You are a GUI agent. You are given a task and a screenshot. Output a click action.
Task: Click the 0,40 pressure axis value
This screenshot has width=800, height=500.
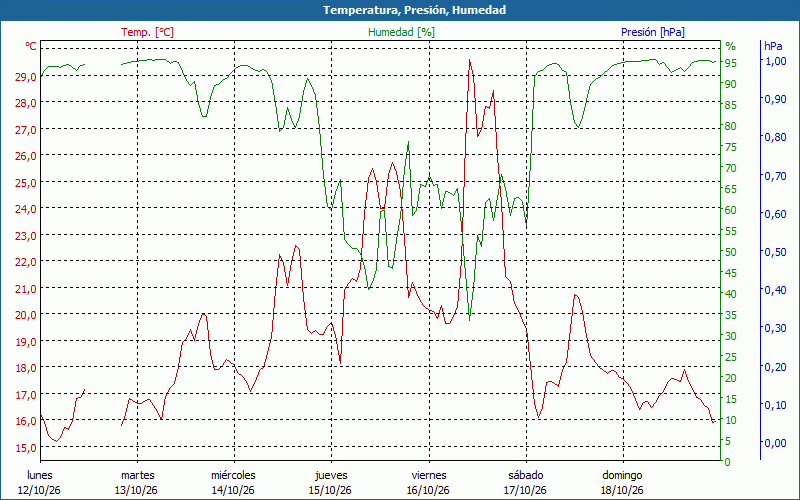pyautogui.click(x=775, y=290)
